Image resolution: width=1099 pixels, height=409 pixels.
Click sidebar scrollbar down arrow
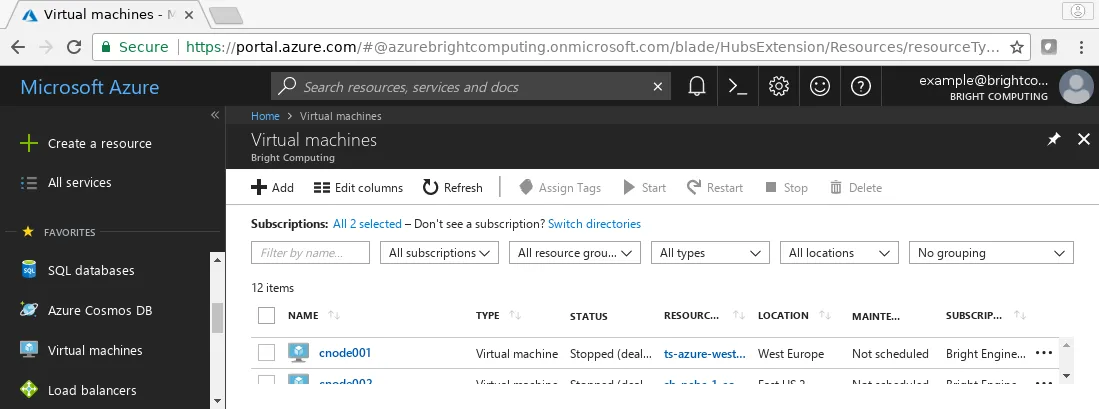point(217,401)
